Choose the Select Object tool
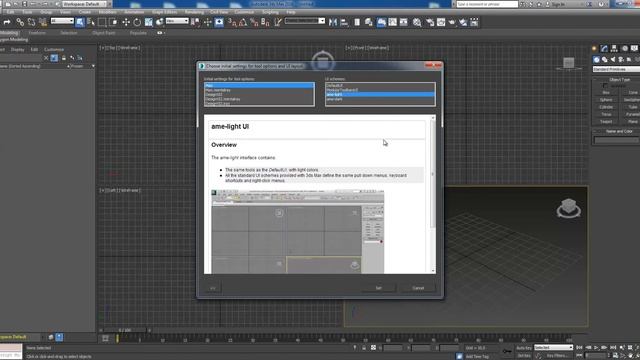Screen dimensions: 640x360 click(x=80, y=22)
